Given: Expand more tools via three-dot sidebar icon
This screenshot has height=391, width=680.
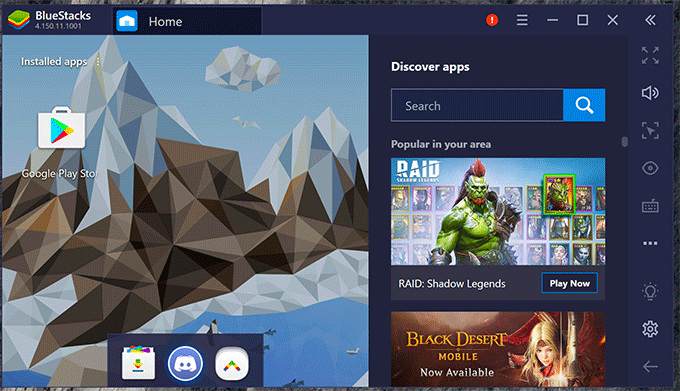Looking at the screenshot, I should tap(650, 243).
